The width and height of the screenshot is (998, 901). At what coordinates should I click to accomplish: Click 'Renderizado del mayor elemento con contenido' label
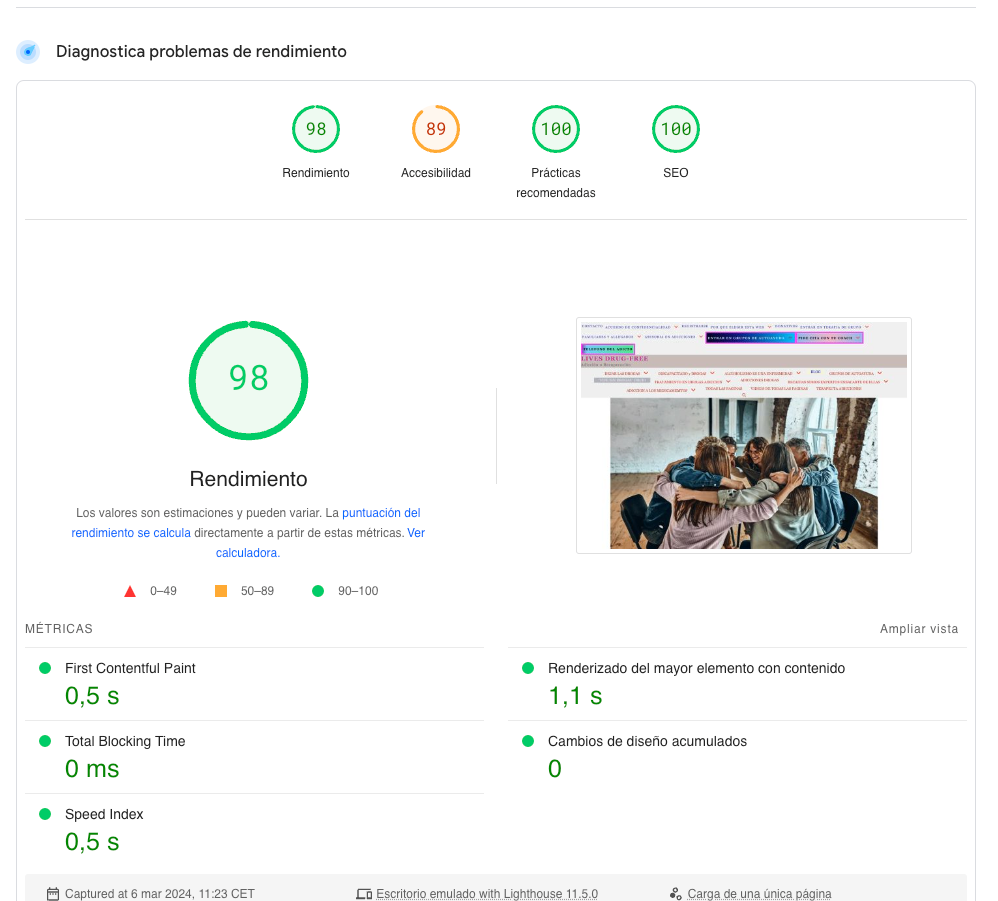click(696, 668)
